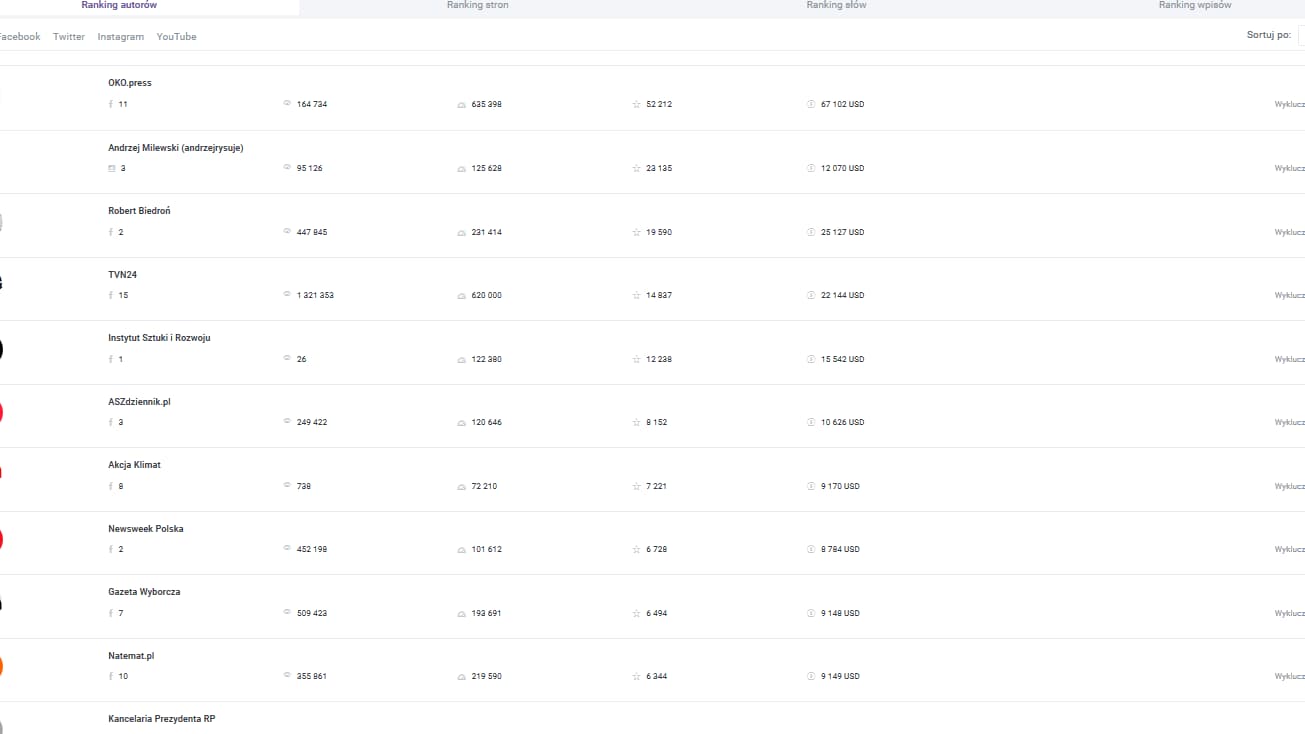1305x734 pixels.
Task: Click the value 72 210 in Akcja Klimat row
Action: [484, 486]
